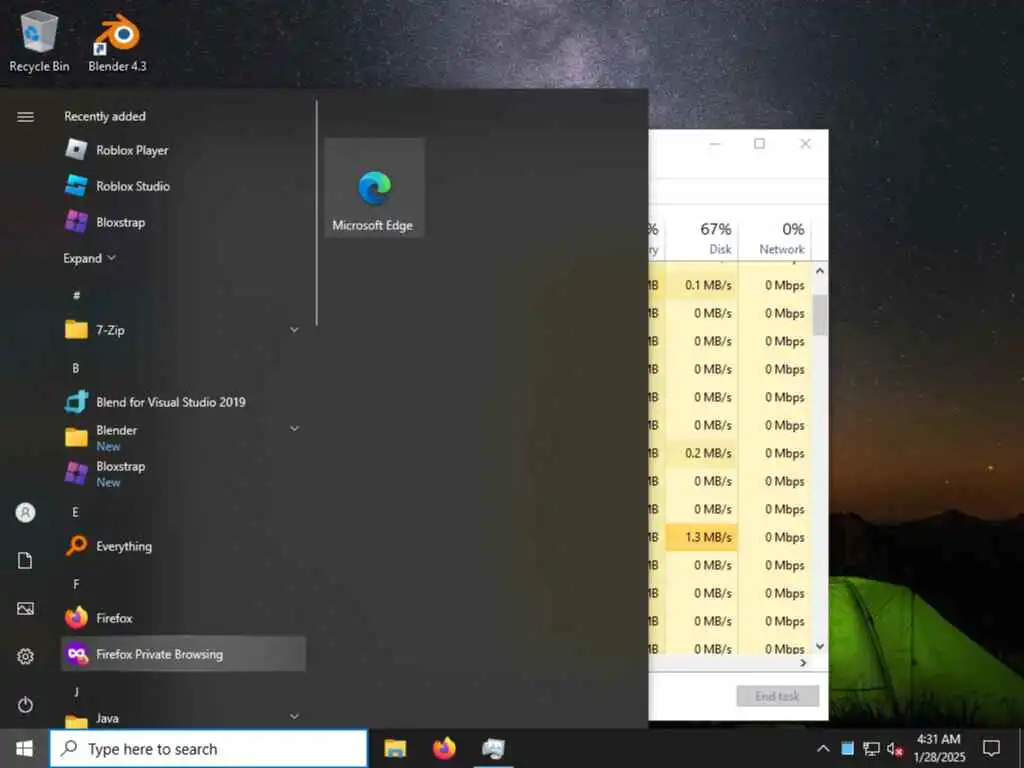Maximize the Task Manager window

coord(760,144)
